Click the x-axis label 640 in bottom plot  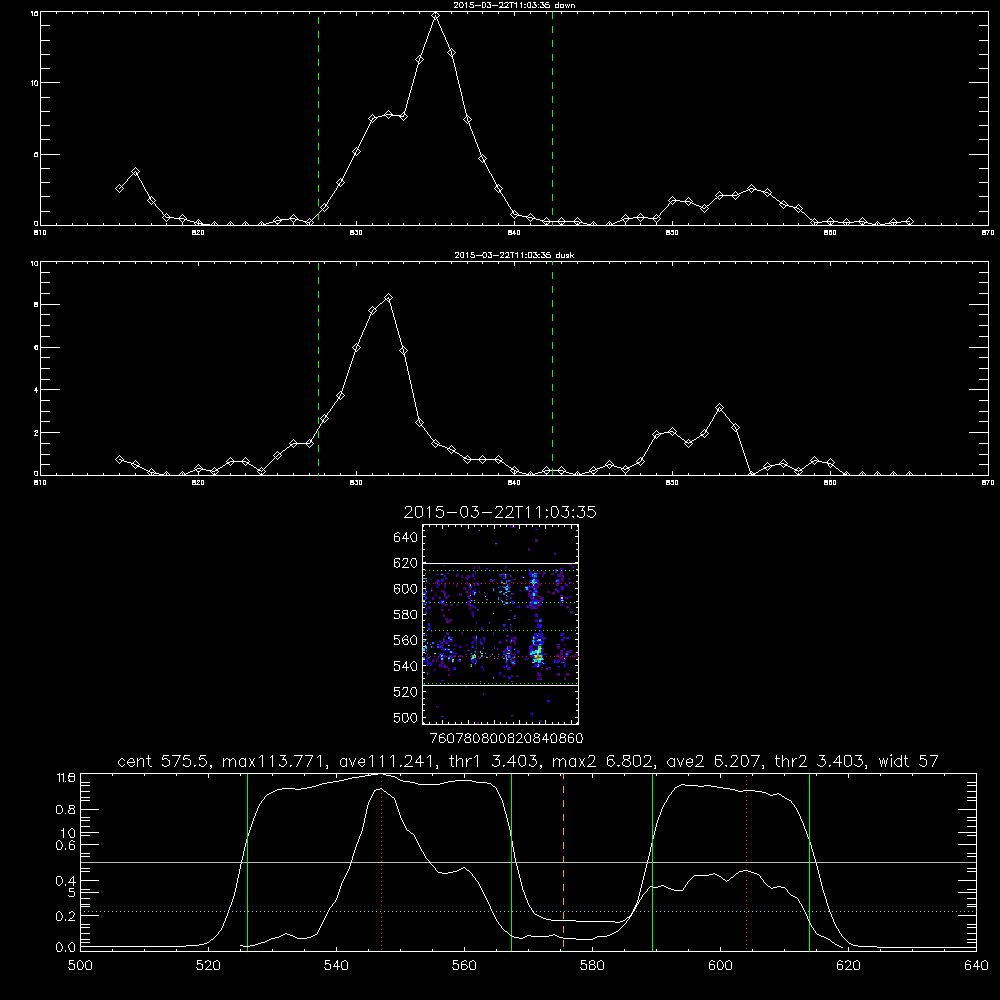tap(976, 966)
